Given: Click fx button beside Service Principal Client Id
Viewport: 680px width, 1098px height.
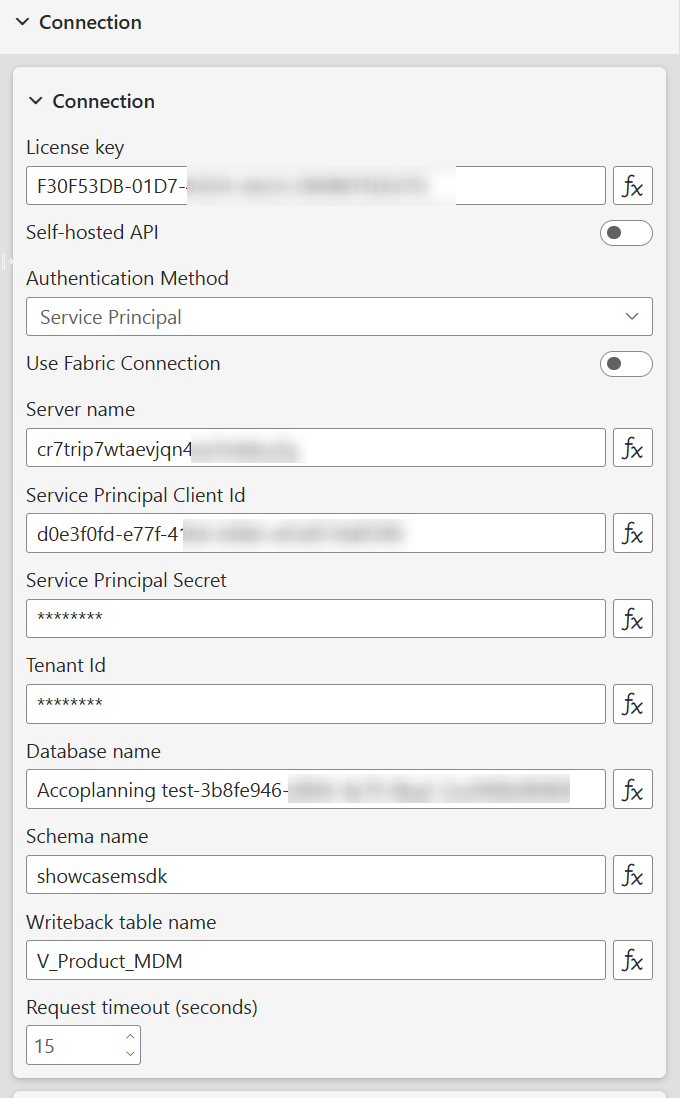Looking at the screenshot, I should point(632,533).
